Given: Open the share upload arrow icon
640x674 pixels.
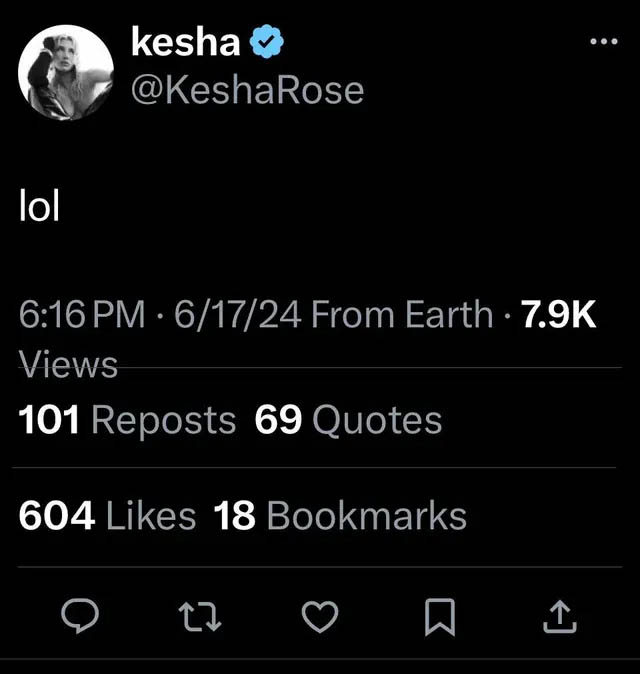Looking at the screenshot, I should point(560,617).
